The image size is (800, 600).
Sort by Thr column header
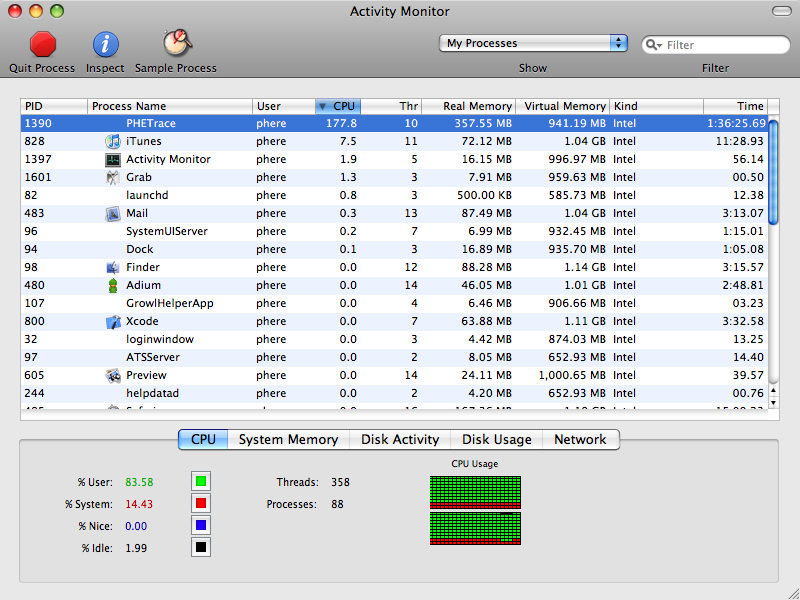tap(391, 106)
